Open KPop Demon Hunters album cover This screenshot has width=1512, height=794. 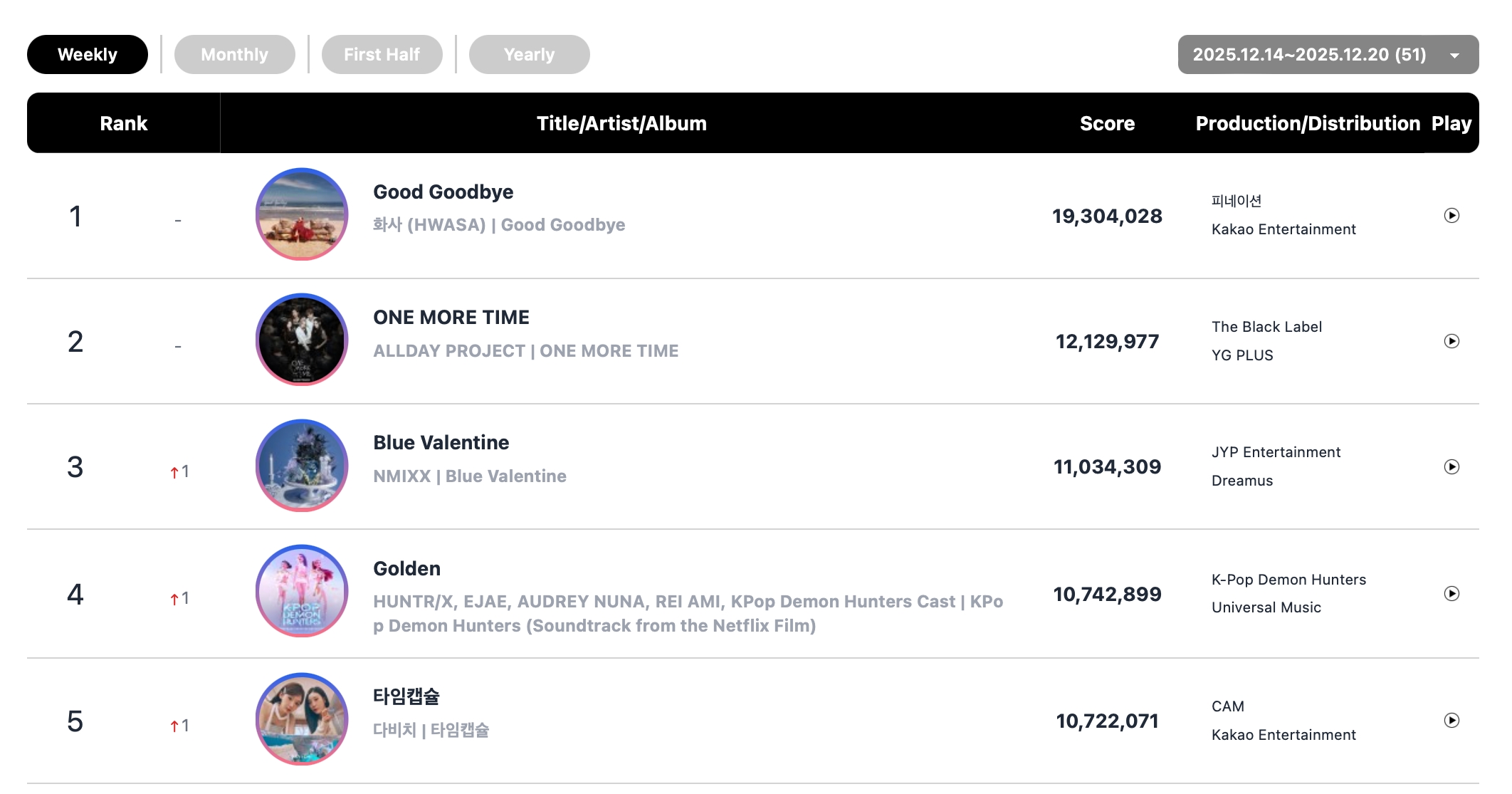302,591
